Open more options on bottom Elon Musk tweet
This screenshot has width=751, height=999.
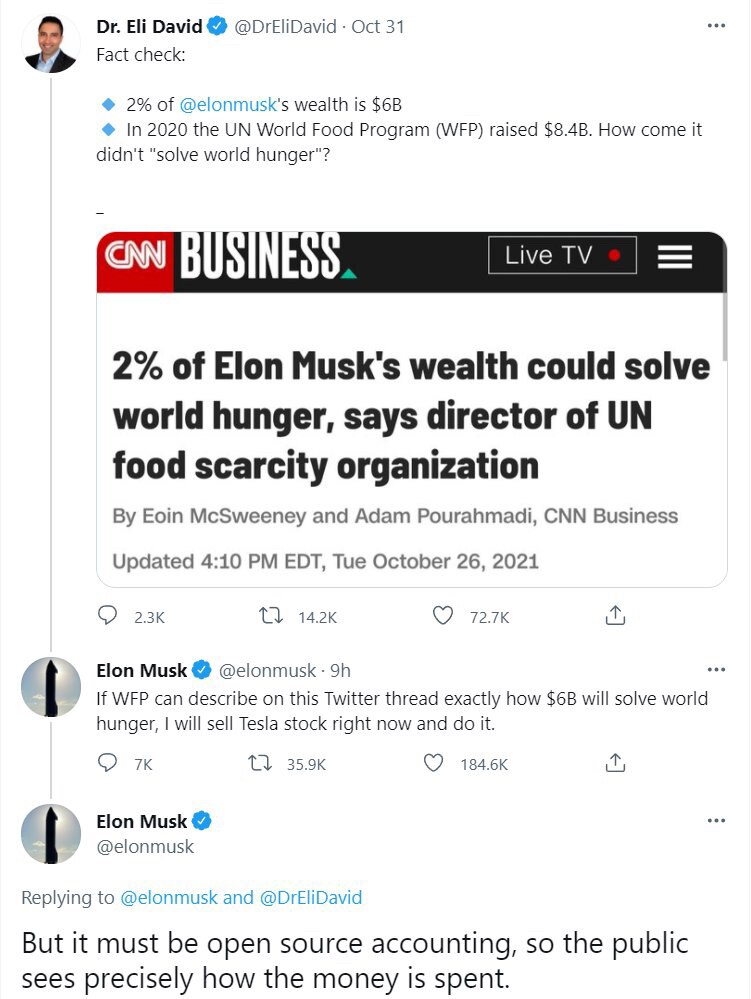(x=716, y=820)
